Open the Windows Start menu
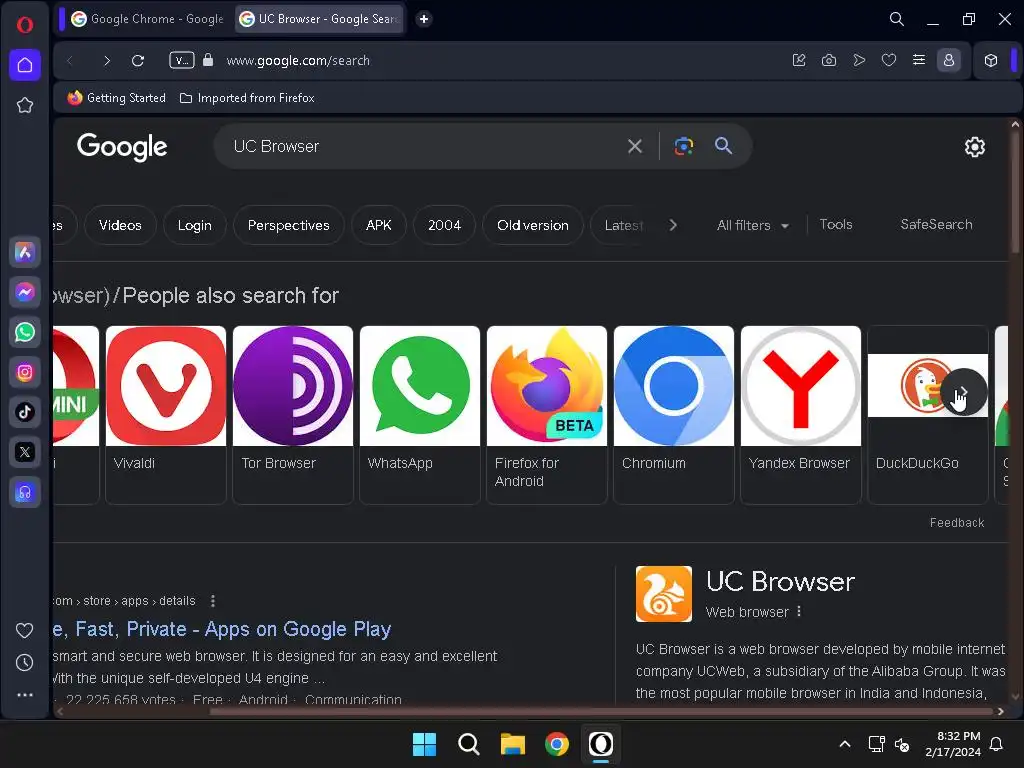 point(424,744)
